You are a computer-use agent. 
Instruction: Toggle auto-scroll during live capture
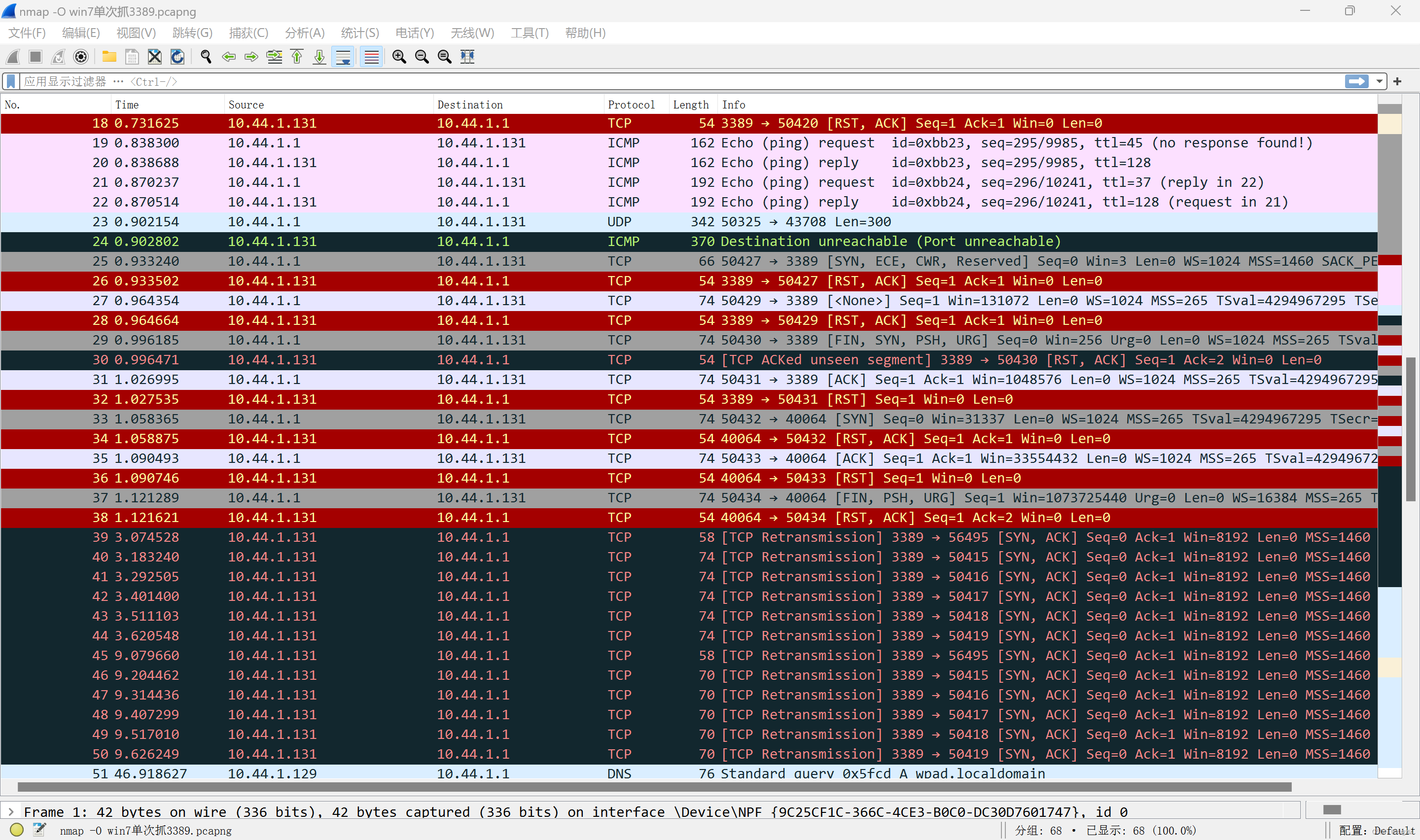[x=343, y=57]
